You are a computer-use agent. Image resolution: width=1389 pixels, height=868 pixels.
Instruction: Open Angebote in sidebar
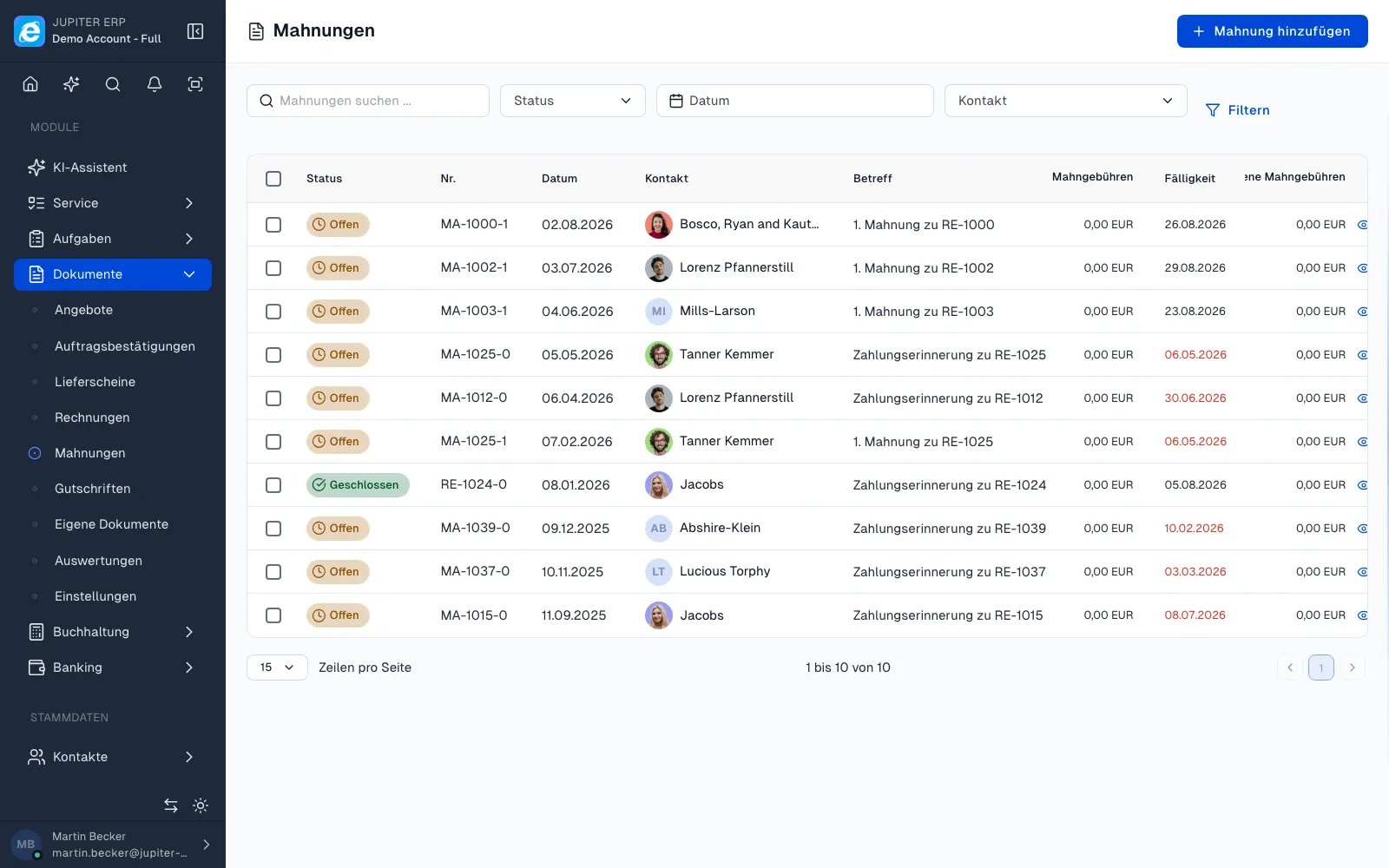coord(83,310)
